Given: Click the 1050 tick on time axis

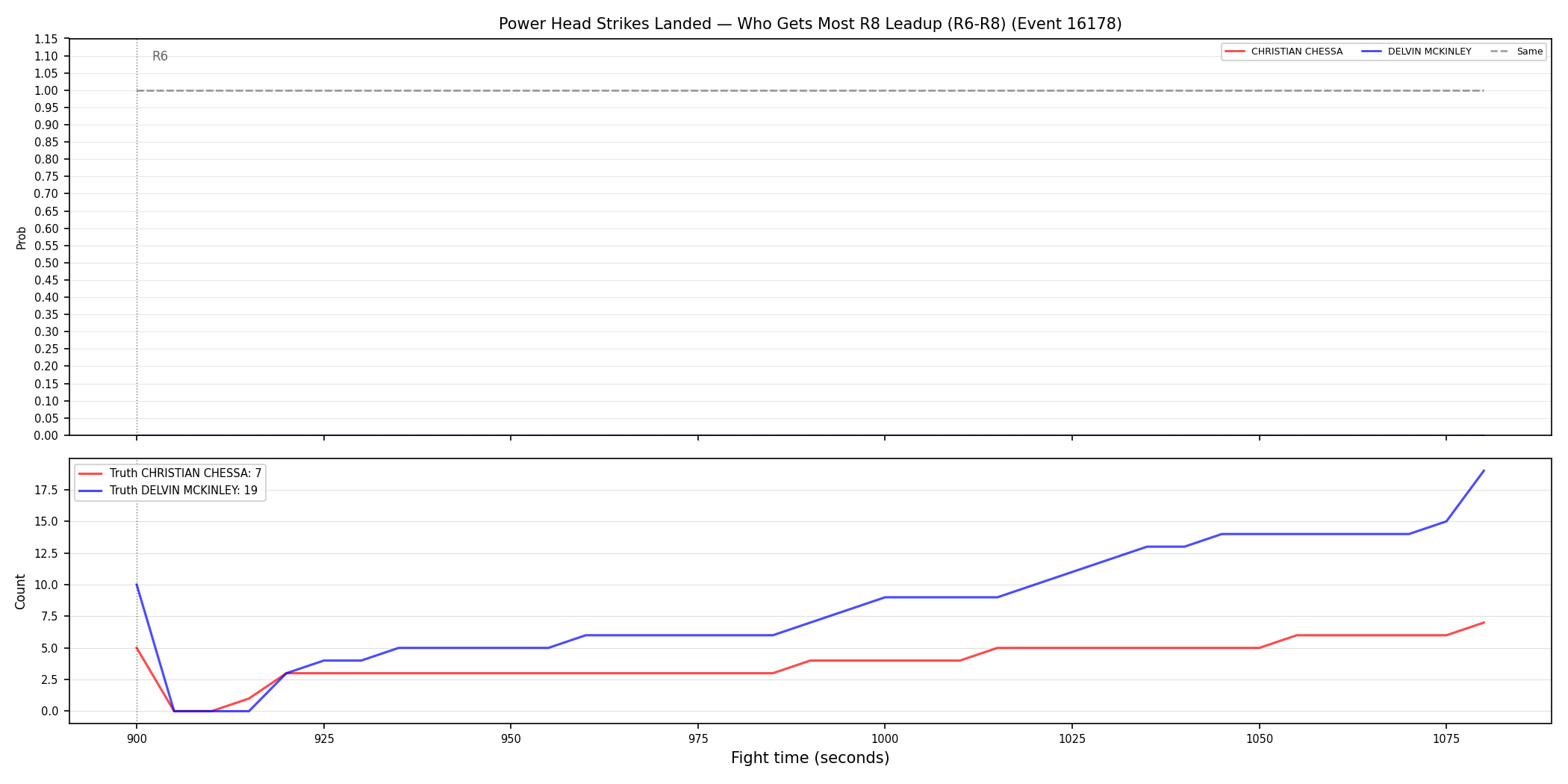Looking at the screenshot, I should (x=1260, y=739).
